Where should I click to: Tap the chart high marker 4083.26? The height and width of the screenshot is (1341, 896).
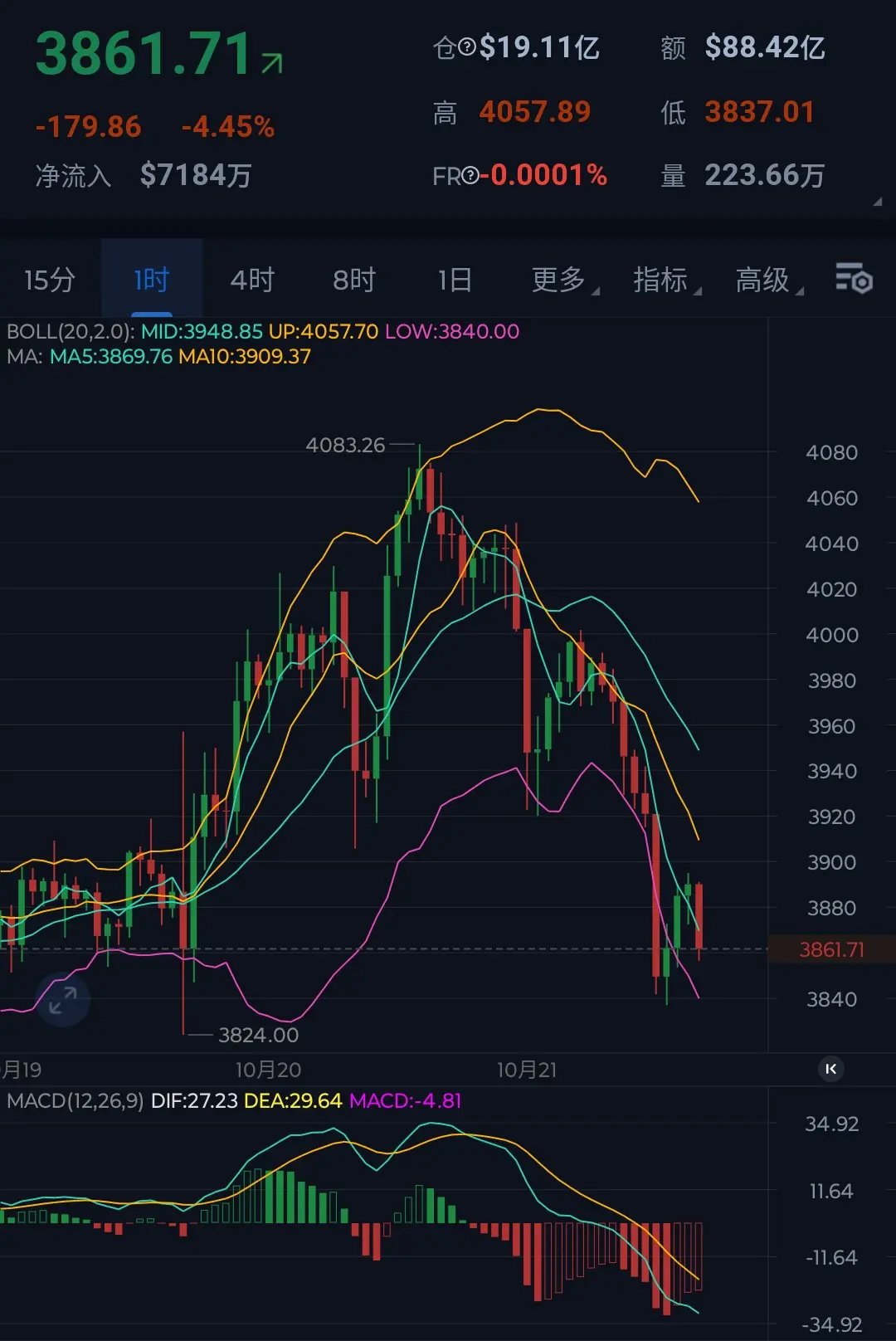coord(345,446)
